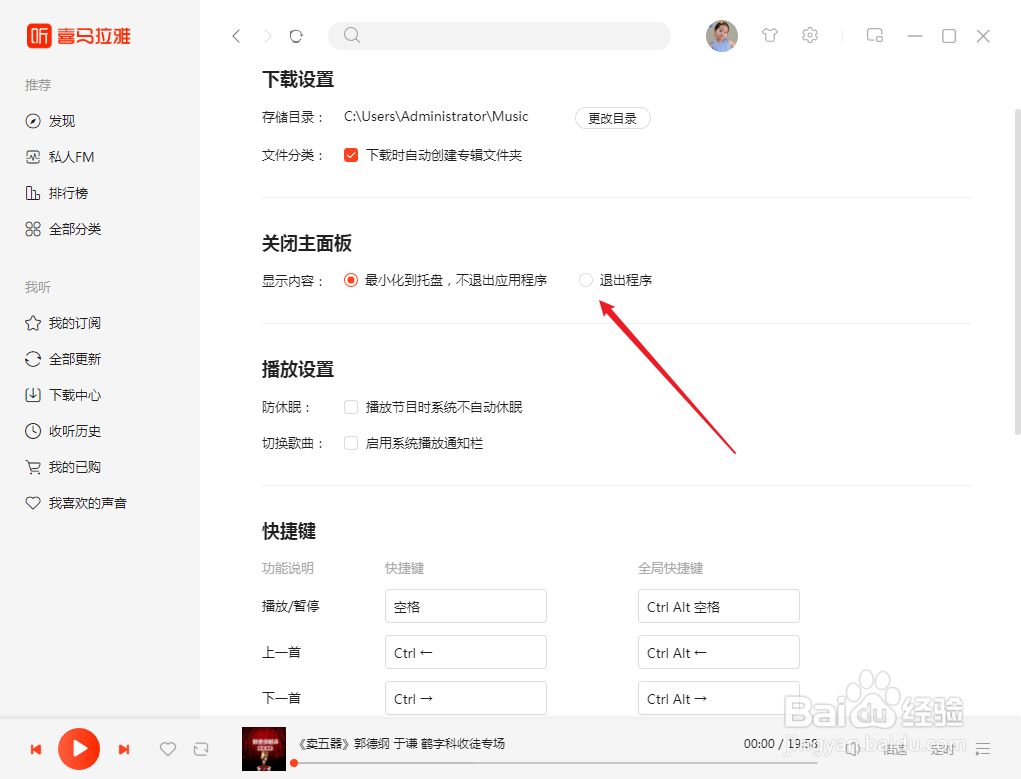The width and height of the screenshot is (1021, 779).
Task: Click the 更改目录 button
Action: (612, 117)
